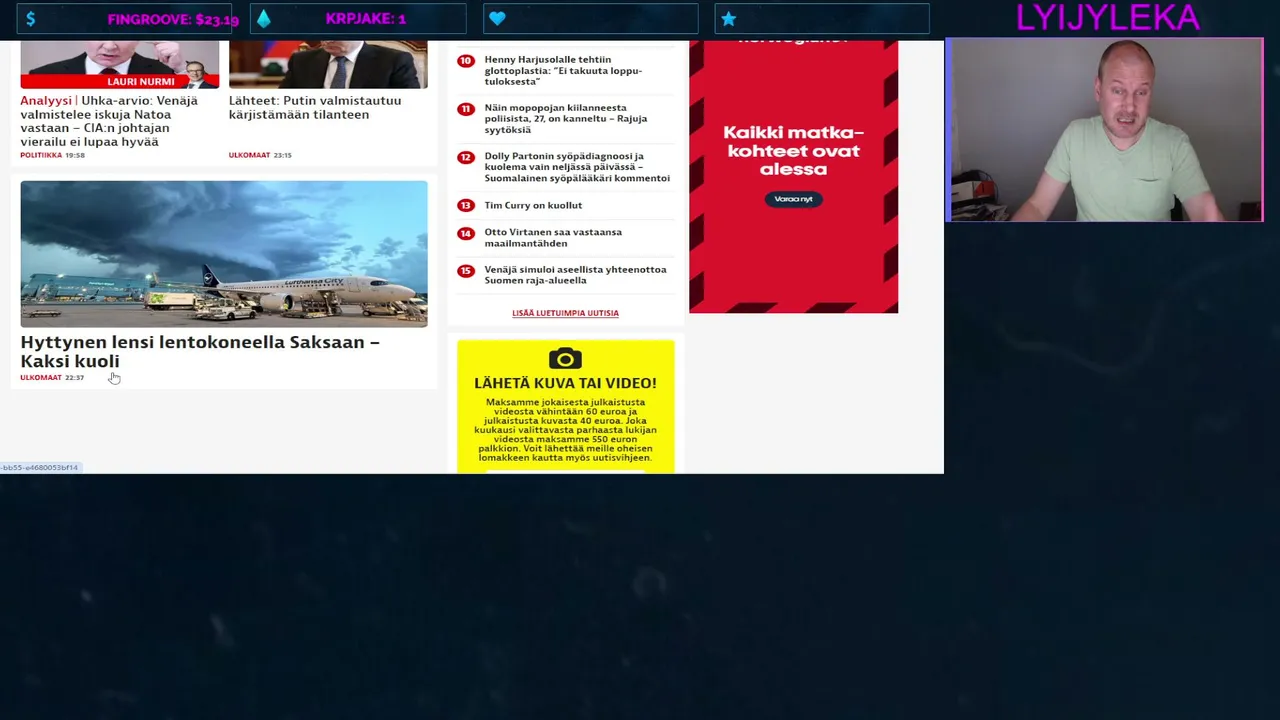Select the red number 12 badge
Image resolution: width=1280 pixels, height=720 pixels.
tap(465, 157)
